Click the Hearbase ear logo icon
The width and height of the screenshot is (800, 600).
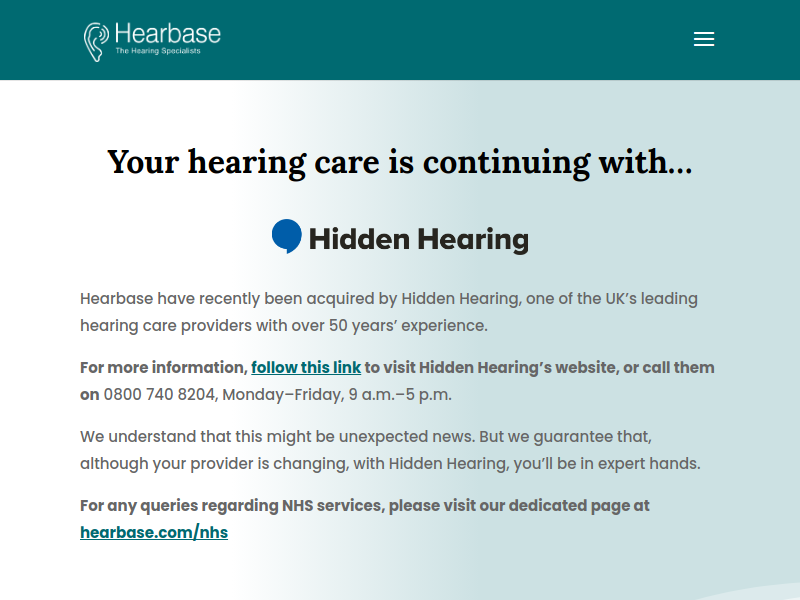[96, 42]
